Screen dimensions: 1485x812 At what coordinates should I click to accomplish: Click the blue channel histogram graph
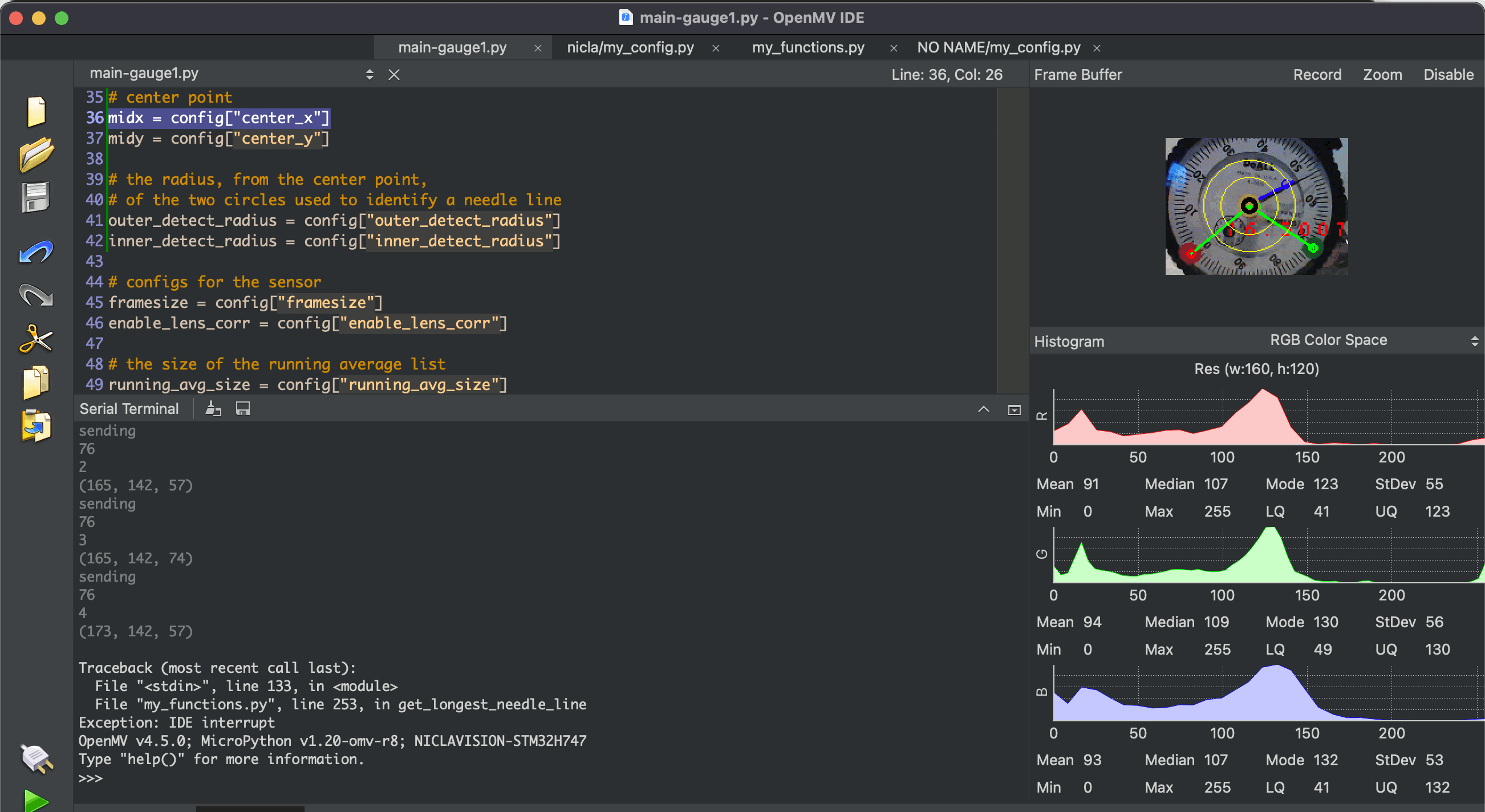pyautogui.click(x=1268, y=693)
